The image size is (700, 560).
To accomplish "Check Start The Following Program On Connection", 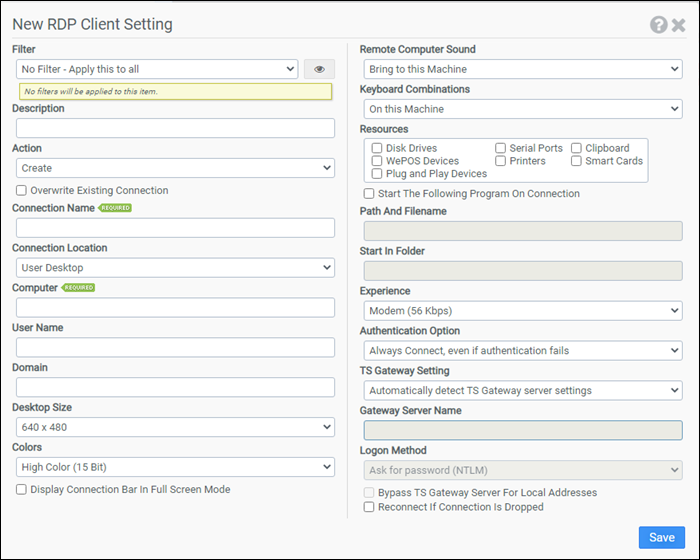I will 369,194.
